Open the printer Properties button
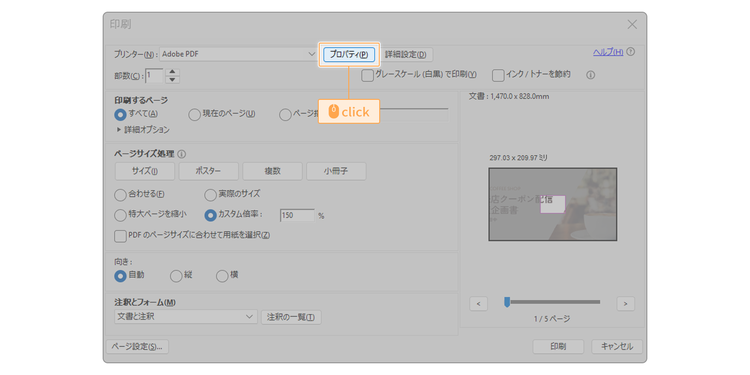Screen dimensions: 750x375 tap(349, 55)
